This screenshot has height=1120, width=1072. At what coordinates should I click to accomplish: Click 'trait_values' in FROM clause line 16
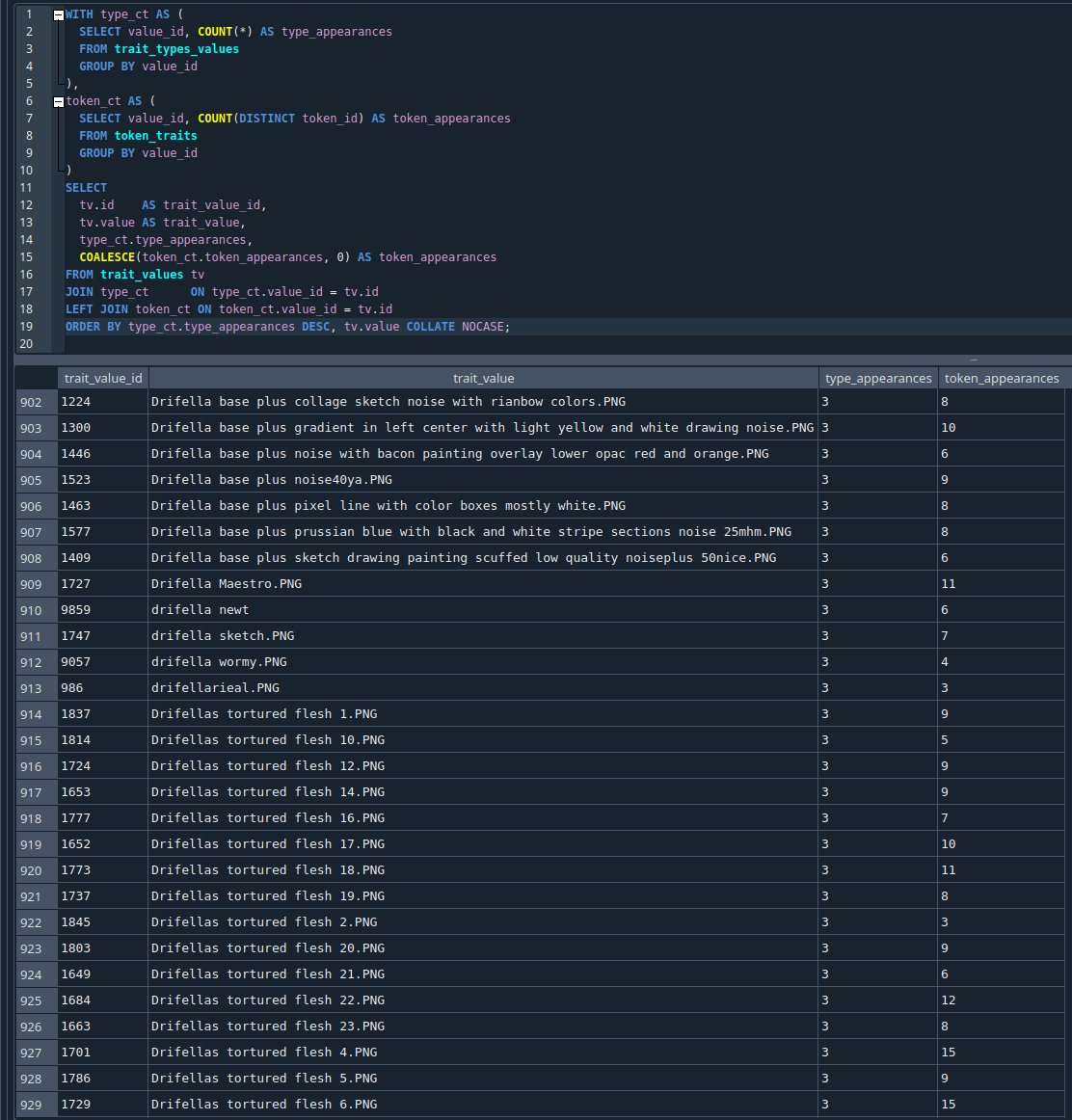coord(142,275)
